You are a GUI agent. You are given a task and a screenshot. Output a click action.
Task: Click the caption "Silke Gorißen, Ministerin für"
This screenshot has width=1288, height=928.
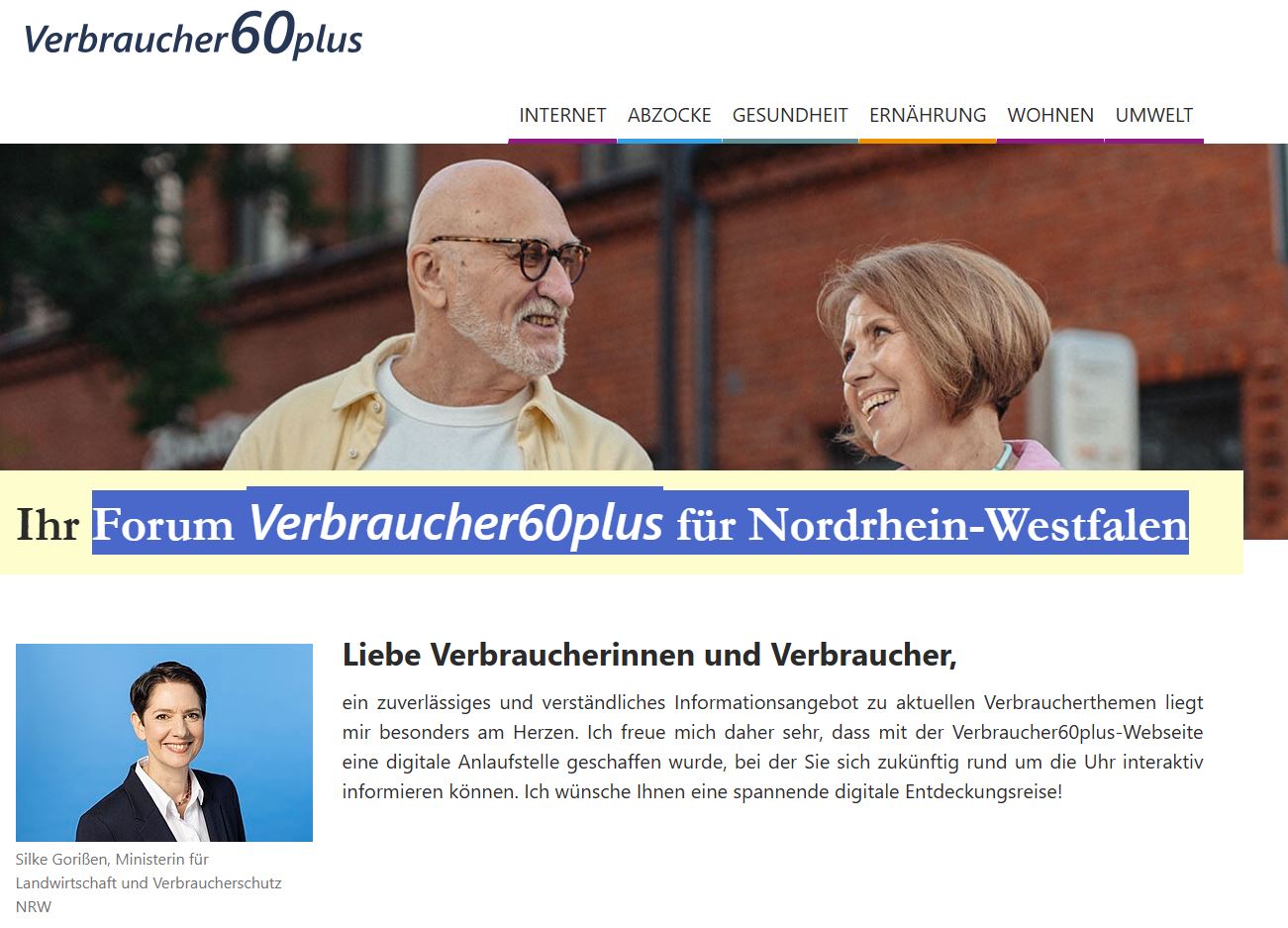(x=112, y=859)
